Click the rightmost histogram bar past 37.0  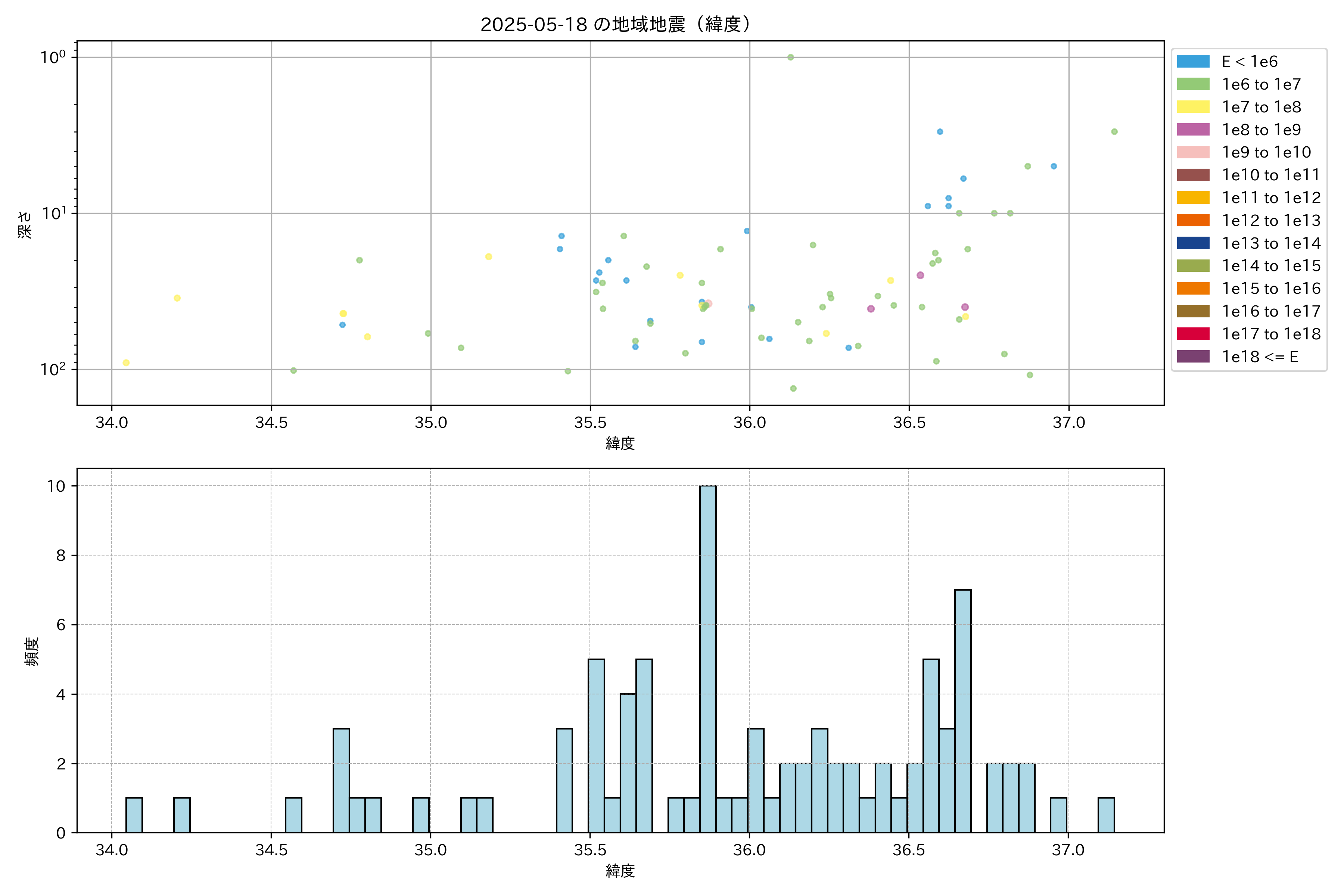1106,815
